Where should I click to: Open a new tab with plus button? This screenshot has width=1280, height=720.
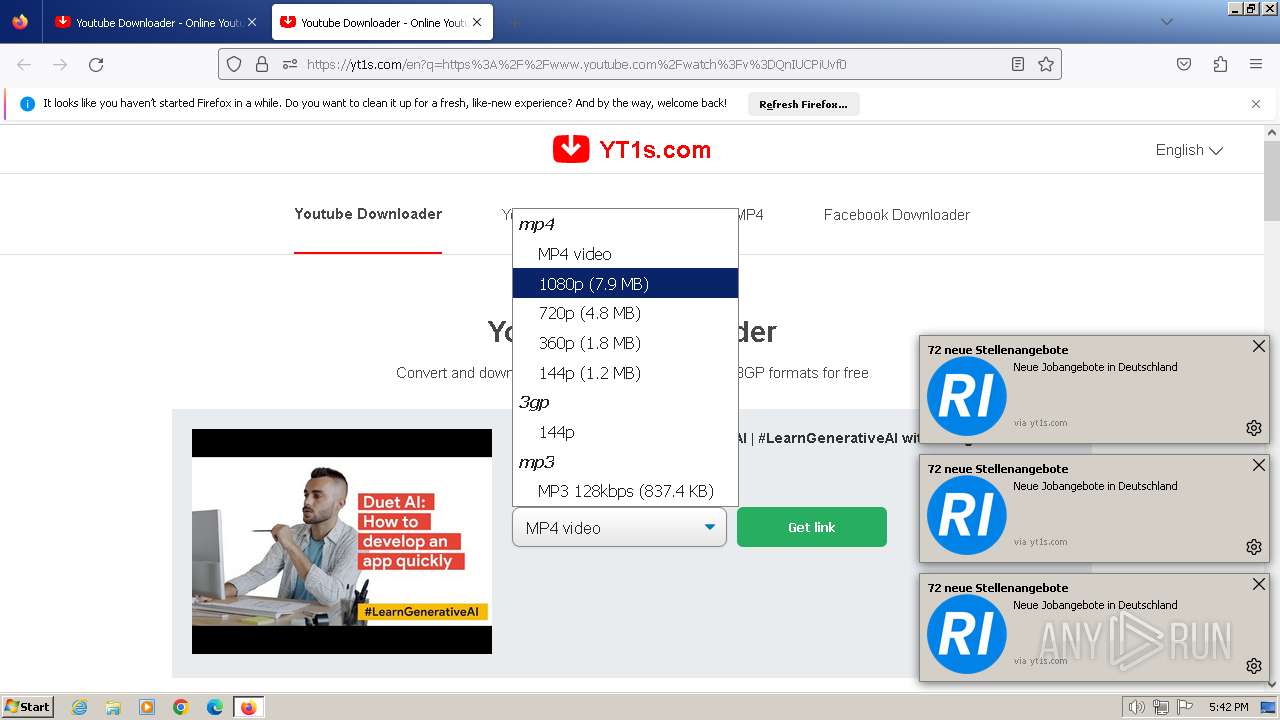[x=514, y=22]
